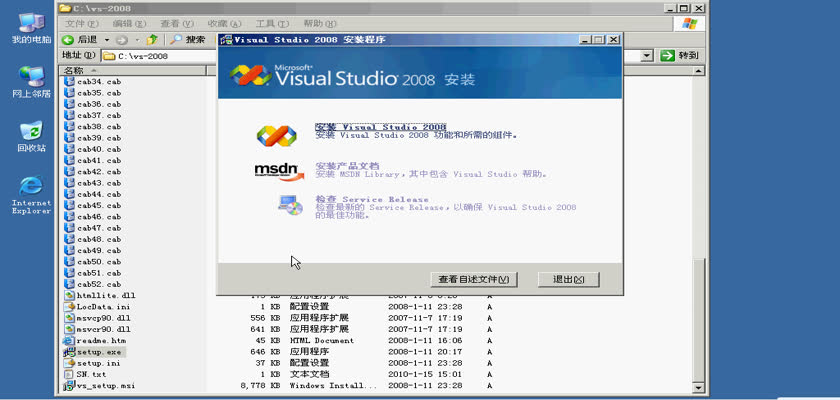Open the File menu in Explorer
This screenshot has width=840, height=400.
[81, 24]
